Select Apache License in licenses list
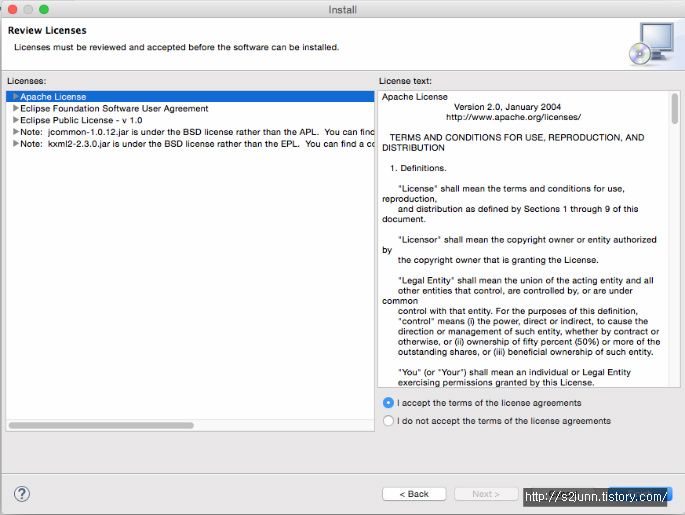The image size is (685, 515). coord(190,97)
